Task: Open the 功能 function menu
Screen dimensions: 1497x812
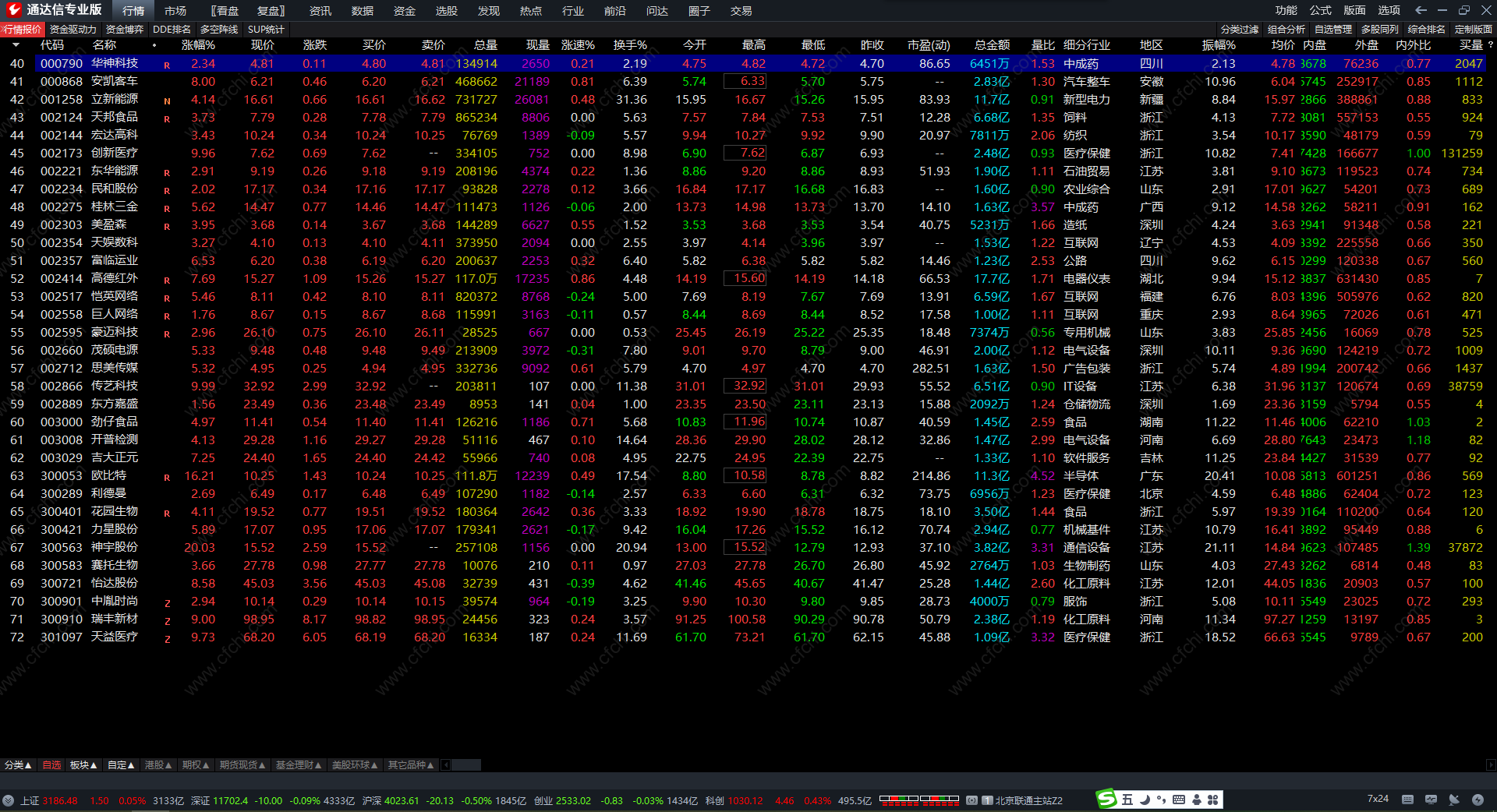Action: pyautogui.click(x=1286, y=10)
